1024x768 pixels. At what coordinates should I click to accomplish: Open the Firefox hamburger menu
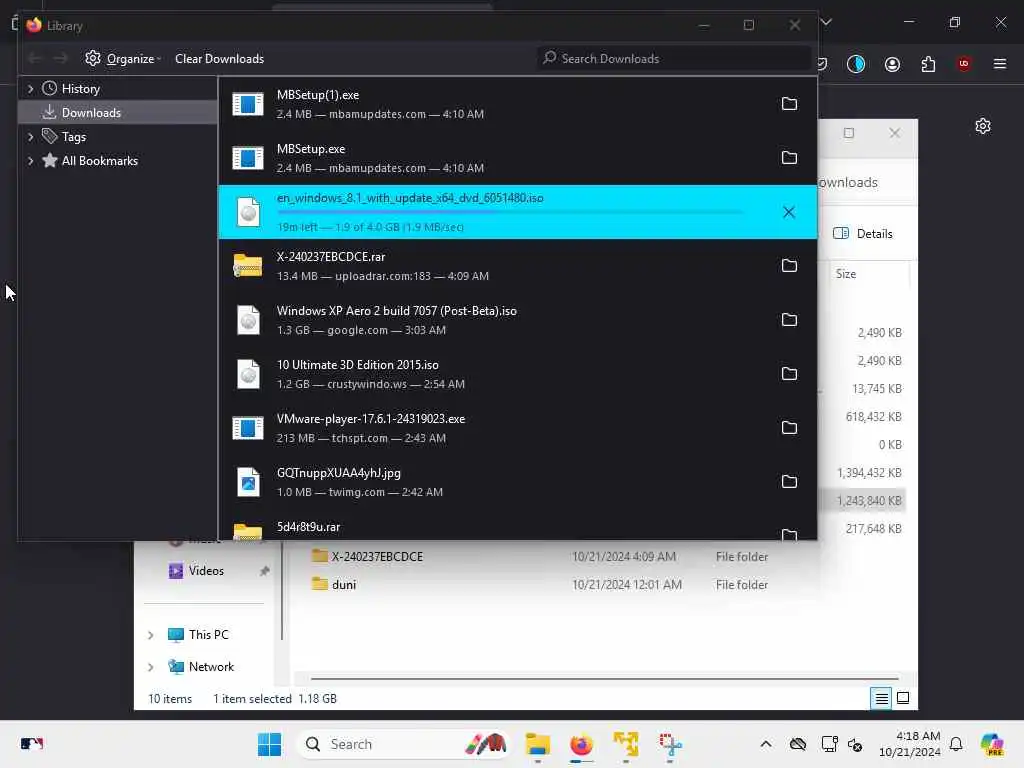(x=1000, y=63)
